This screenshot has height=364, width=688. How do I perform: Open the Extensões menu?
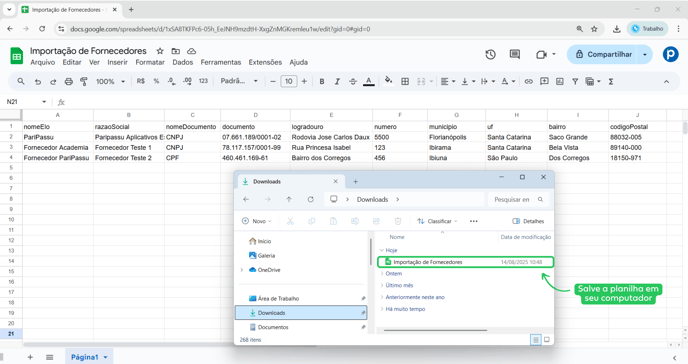click(265, 62)
